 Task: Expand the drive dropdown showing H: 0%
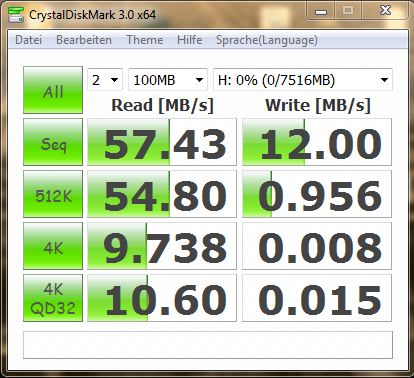click(303, 80)
